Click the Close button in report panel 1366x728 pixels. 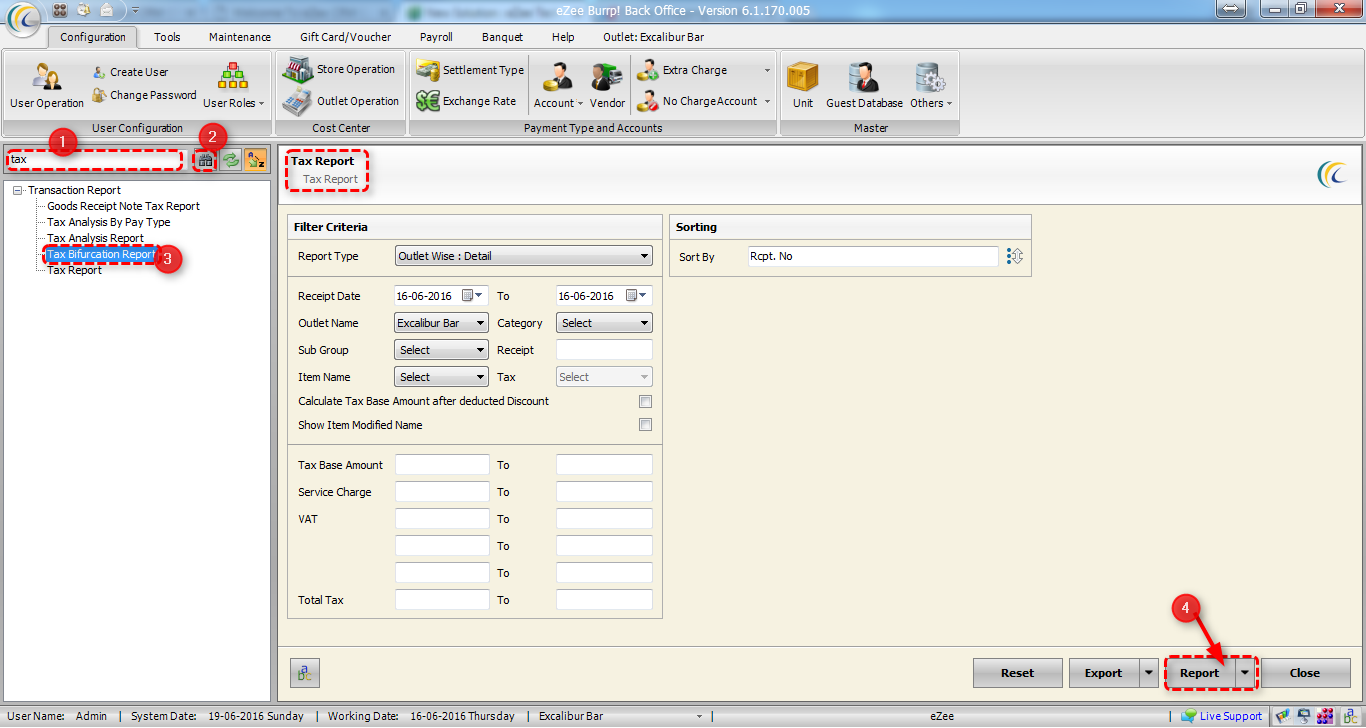coord(1305,673)
